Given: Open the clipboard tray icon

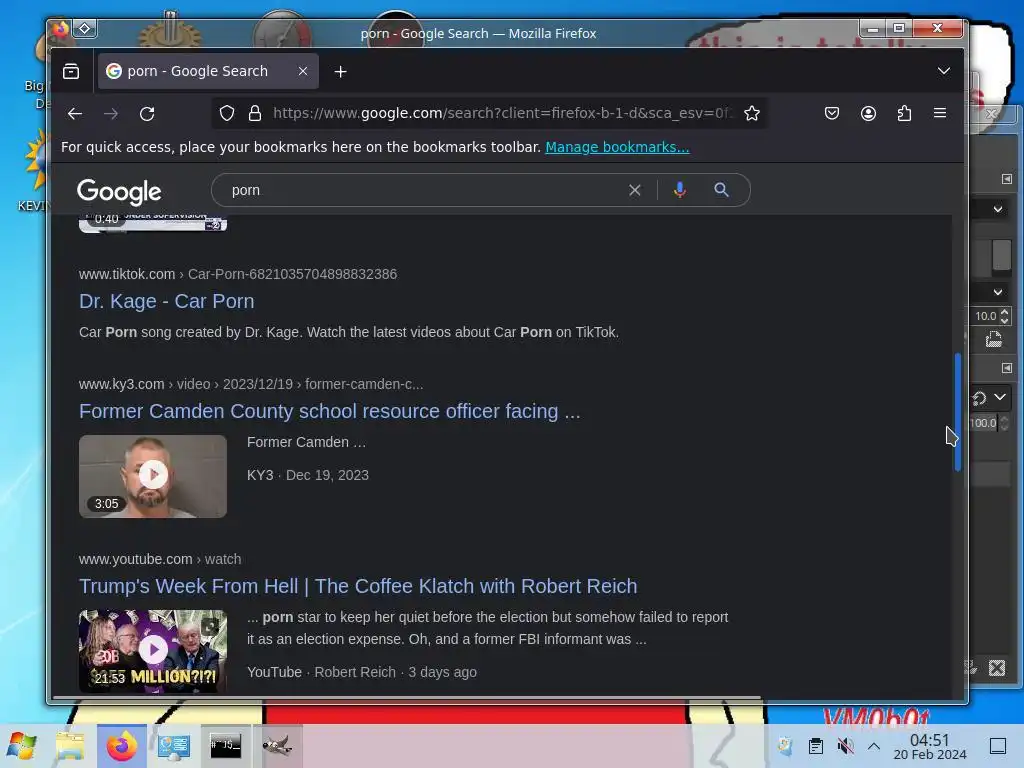Looking at the screenshot, I should point(815,746).
